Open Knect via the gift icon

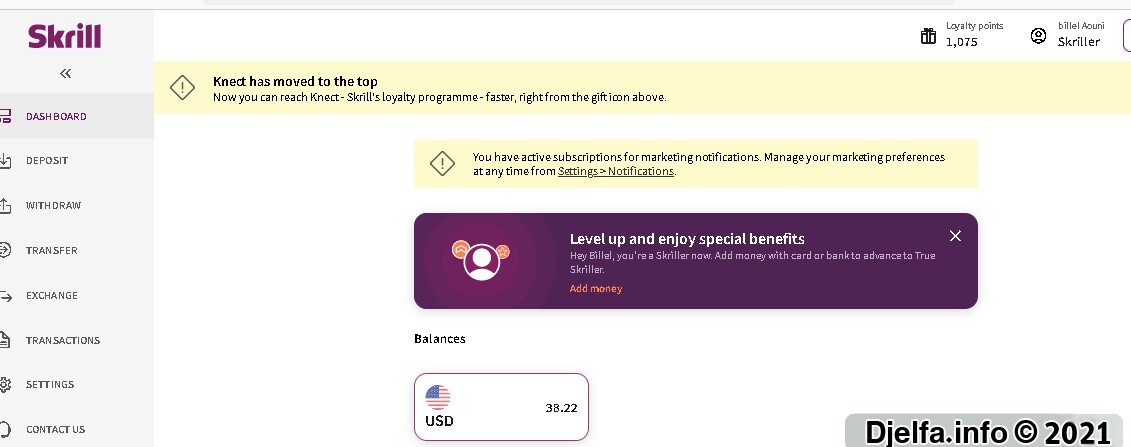coord(928,35)
